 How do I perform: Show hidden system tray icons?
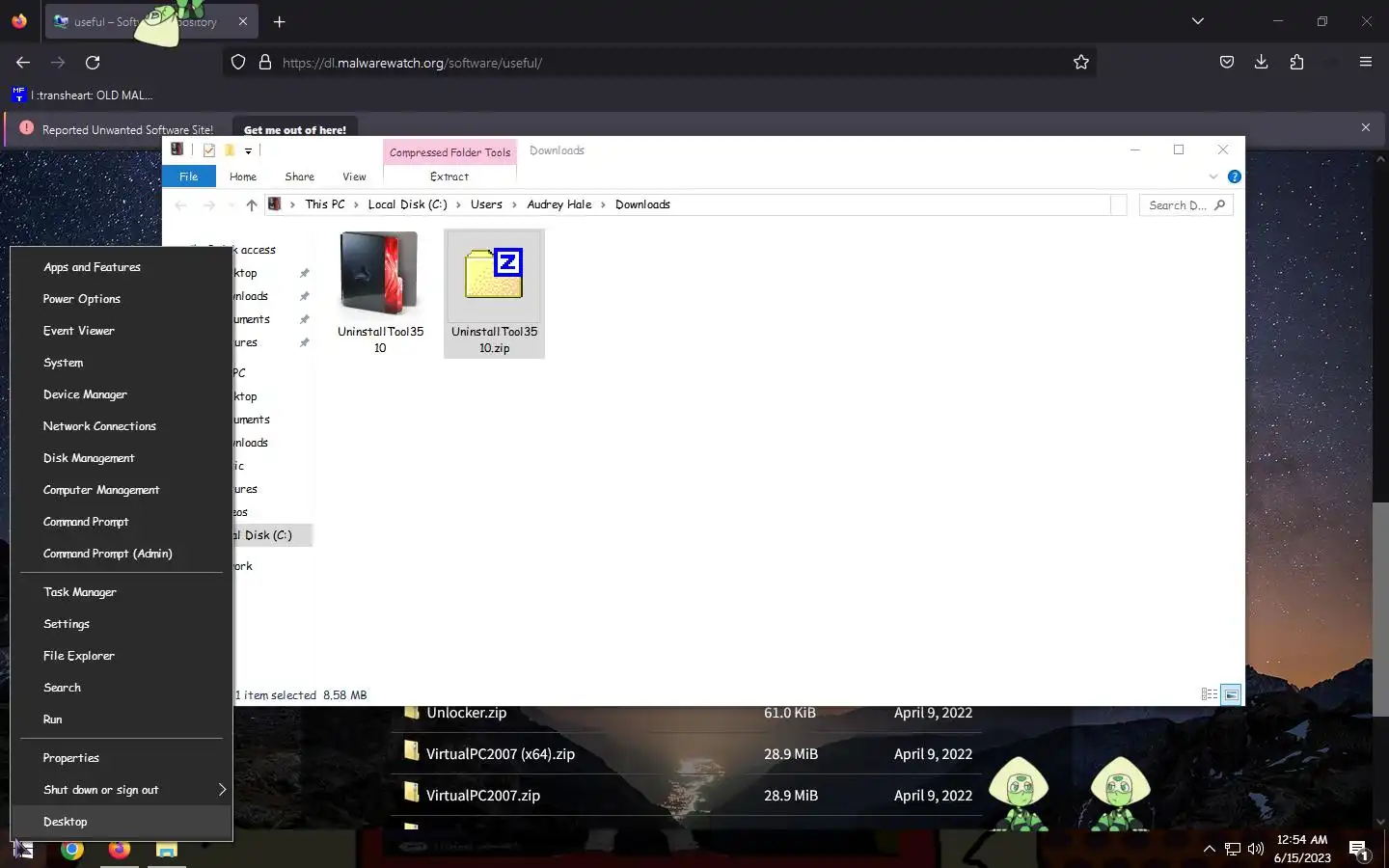(x=1209, y=849)
